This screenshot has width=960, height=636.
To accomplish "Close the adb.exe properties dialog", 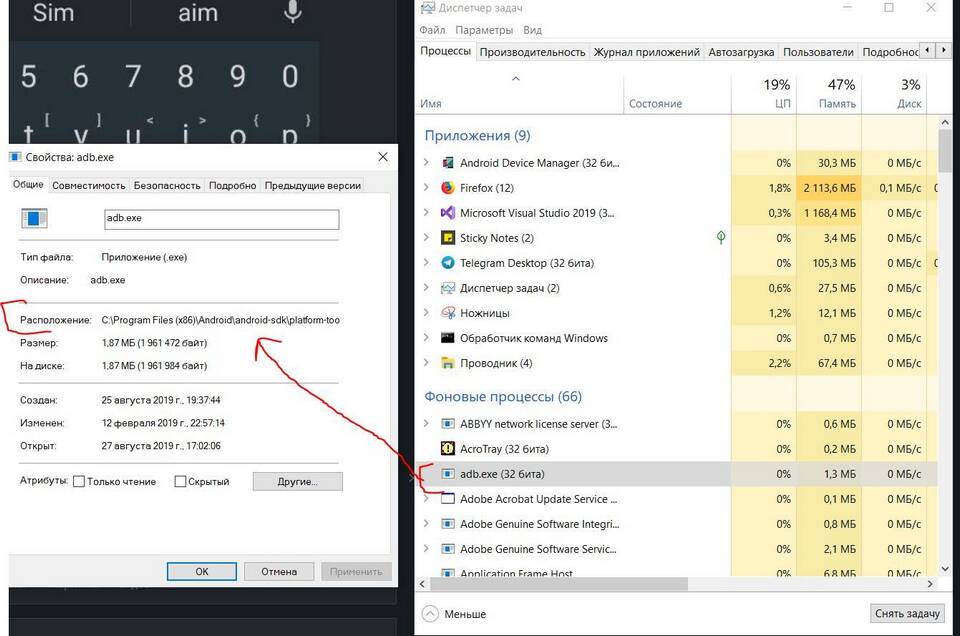I will (x=383, y=157).
